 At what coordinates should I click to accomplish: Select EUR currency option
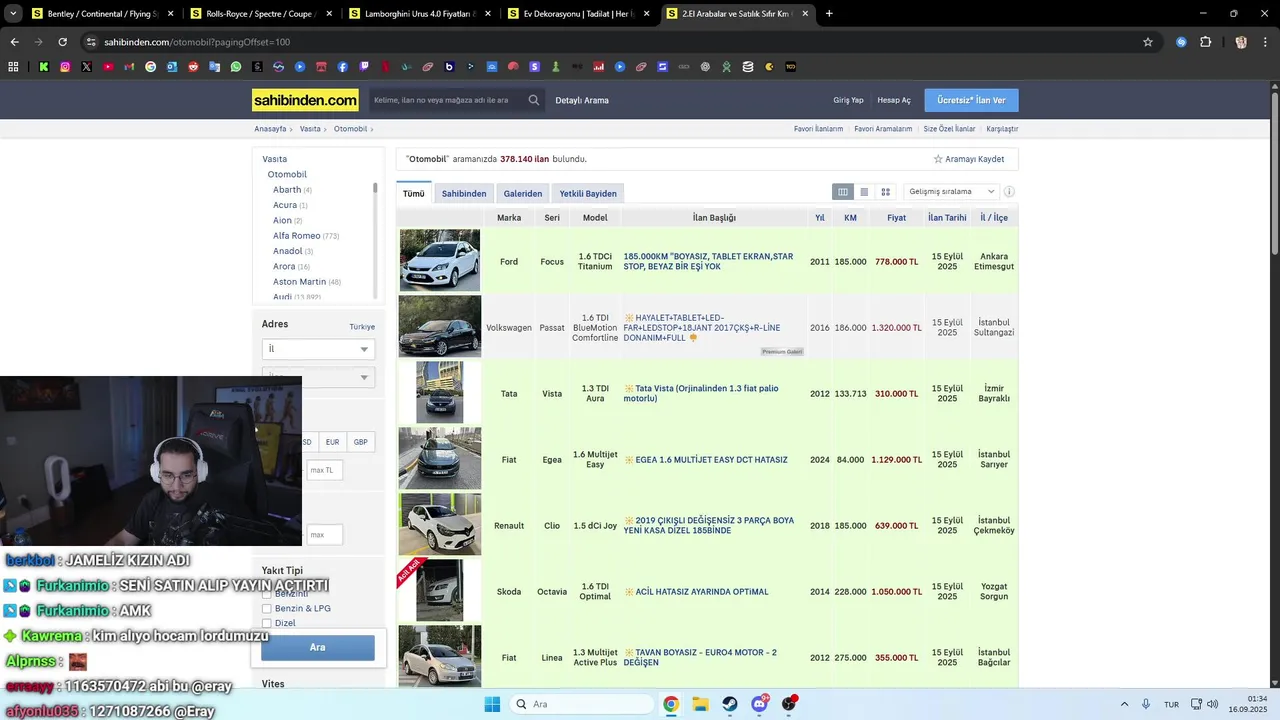click(x=332, y=442)
